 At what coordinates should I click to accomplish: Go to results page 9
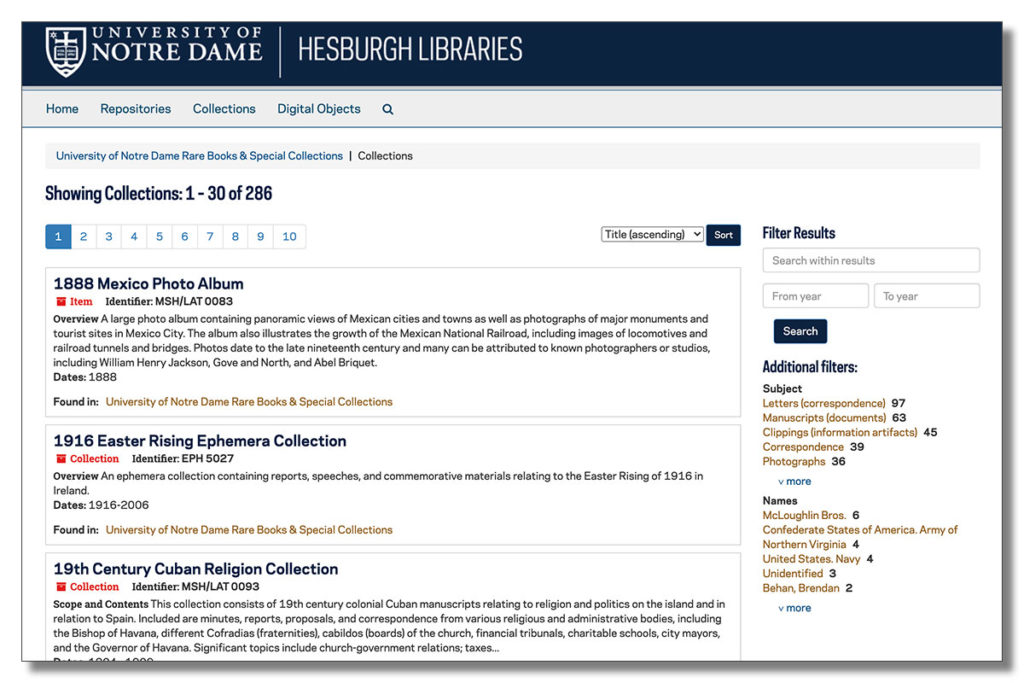(261, 236)
